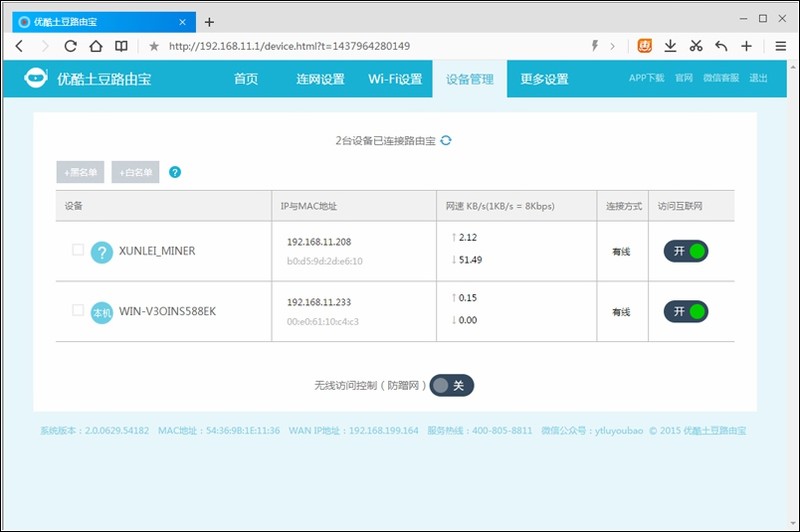Image resolution: width=800 pixels, height=532 pixels.
Task: Check the XUNLEI_MINER device checkbox
Action: click(78, 250)
